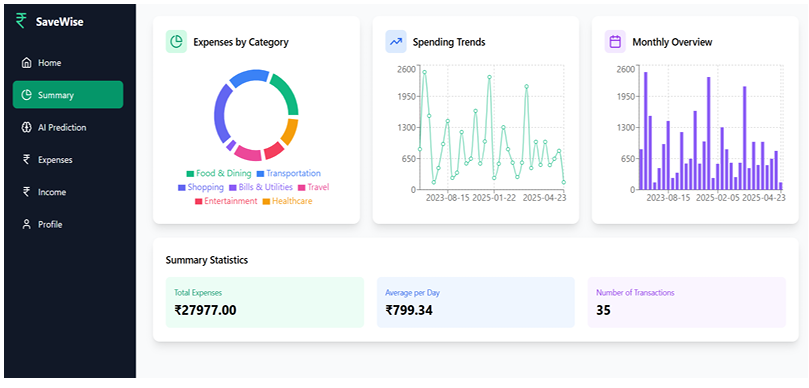Viewport: 809px width, 388px height.
Task: Click the highest peak point in Spending Trends
Action: pos(424,72)
